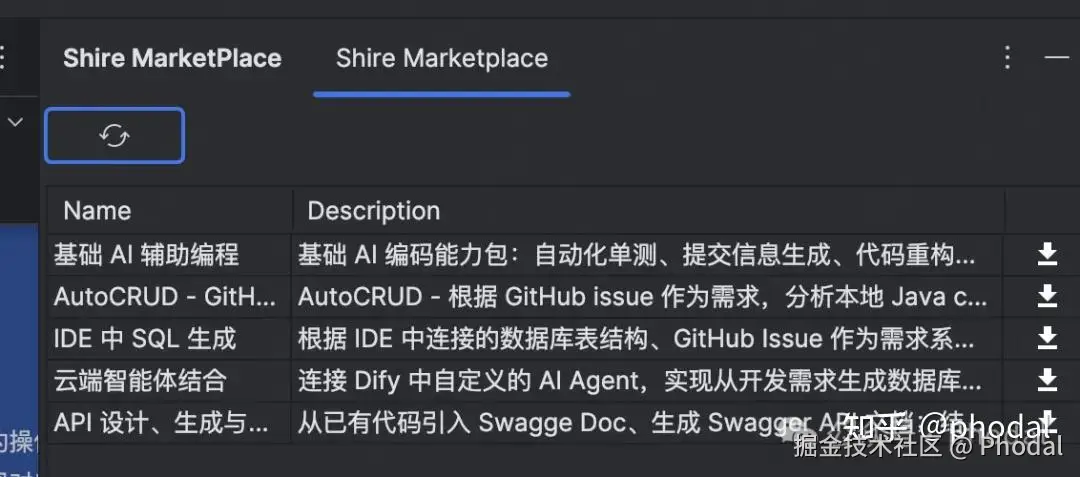The image size is (1080, 477).
Task: Download the 云端智能体结合 package
Action: tap(1047, 380)
